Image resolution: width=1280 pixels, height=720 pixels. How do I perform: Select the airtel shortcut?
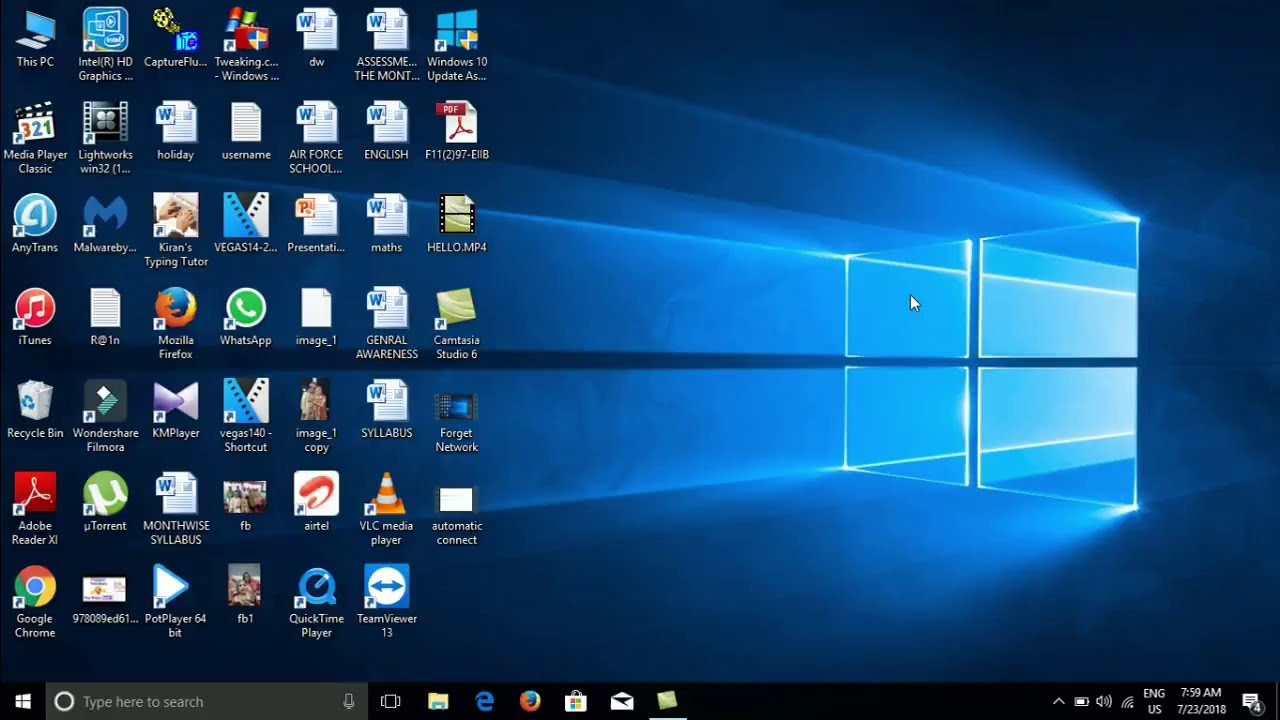pyautogui.click(x=316, y=503)
